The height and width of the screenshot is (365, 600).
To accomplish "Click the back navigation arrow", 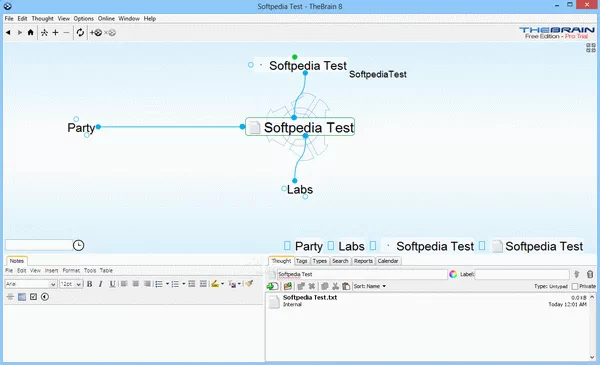I will (x=8, y=33).
